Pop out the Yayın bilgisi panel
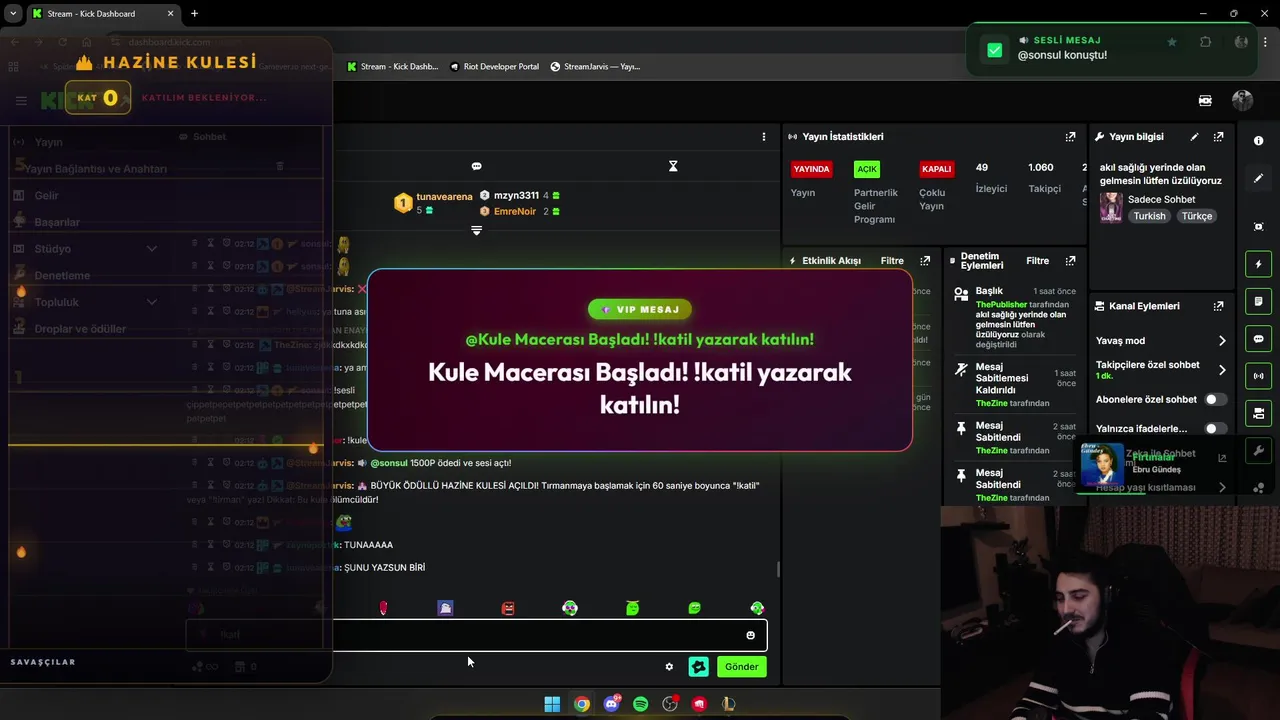1280x720 pixels. (x=1218, y=137)
